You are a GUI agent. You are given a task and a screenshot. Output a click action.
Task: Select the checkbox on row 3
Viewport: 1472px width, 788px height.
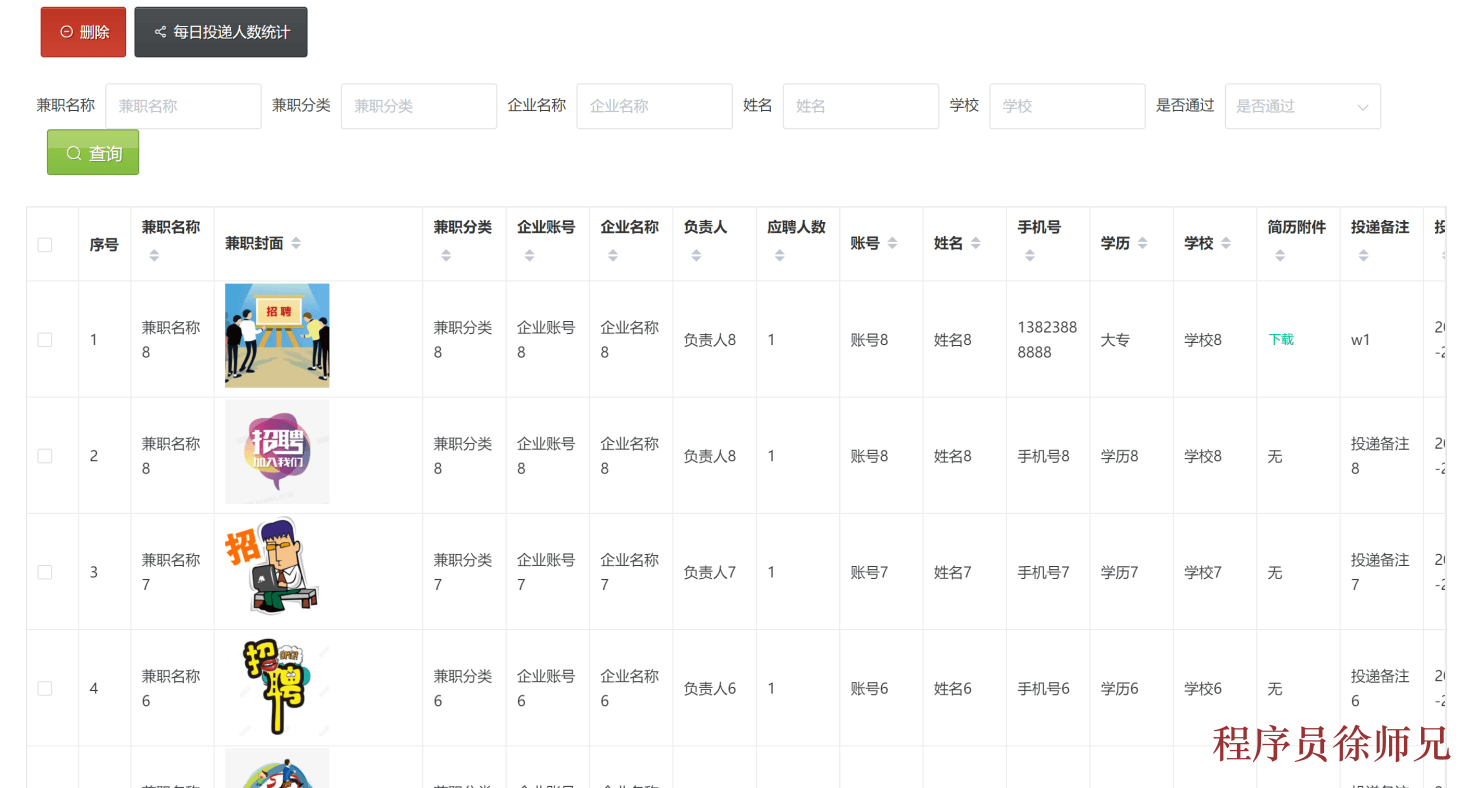pyautogui.click(x=44, y=571)
